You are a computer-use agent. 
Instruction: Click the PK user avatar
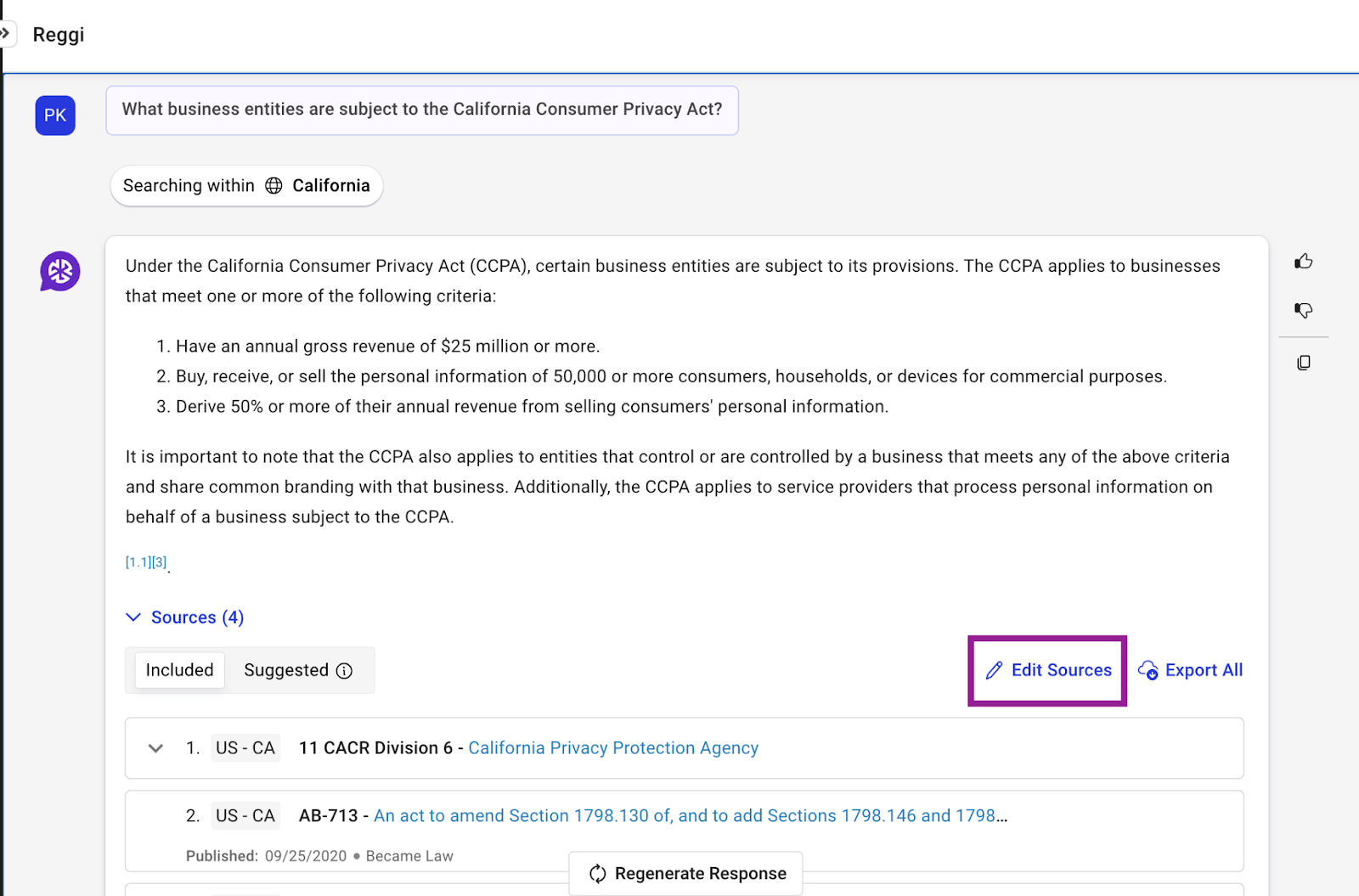point(55,116)
